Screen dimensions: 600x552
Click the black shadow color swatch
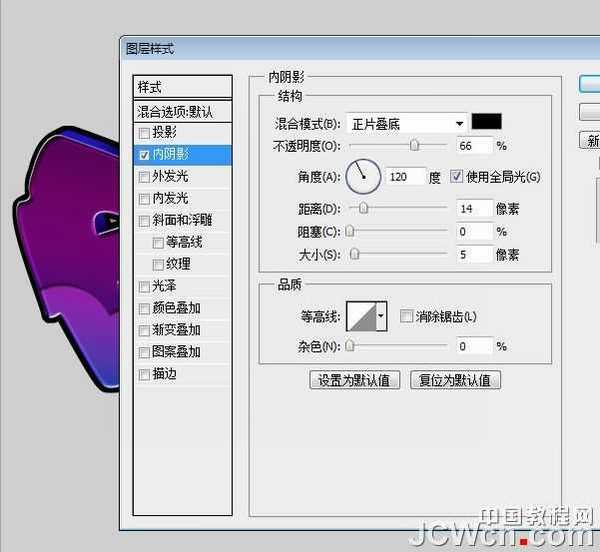pyautogui.click(x=487, y=122)
